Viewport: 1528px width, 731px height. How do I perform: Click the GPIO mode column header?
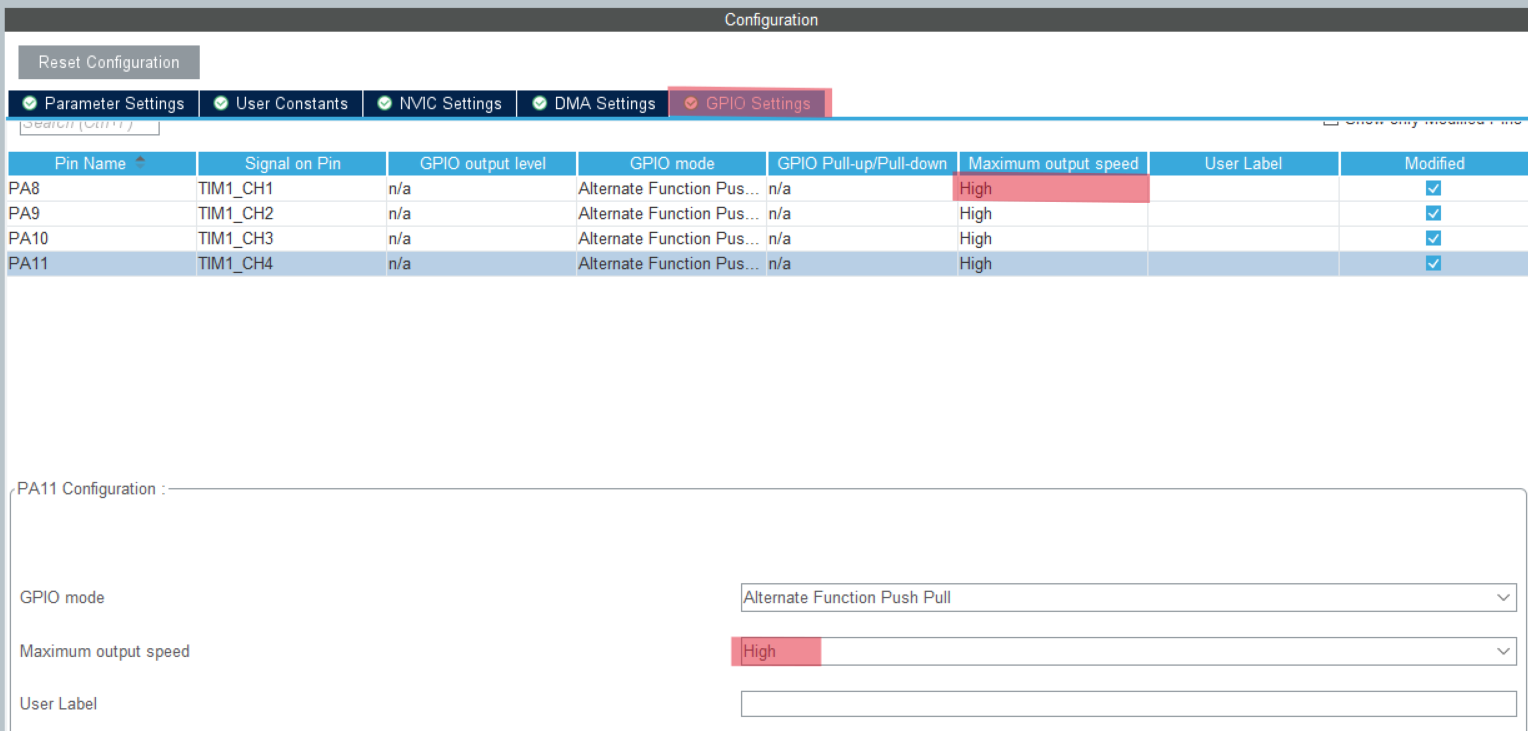coord(672,163)
